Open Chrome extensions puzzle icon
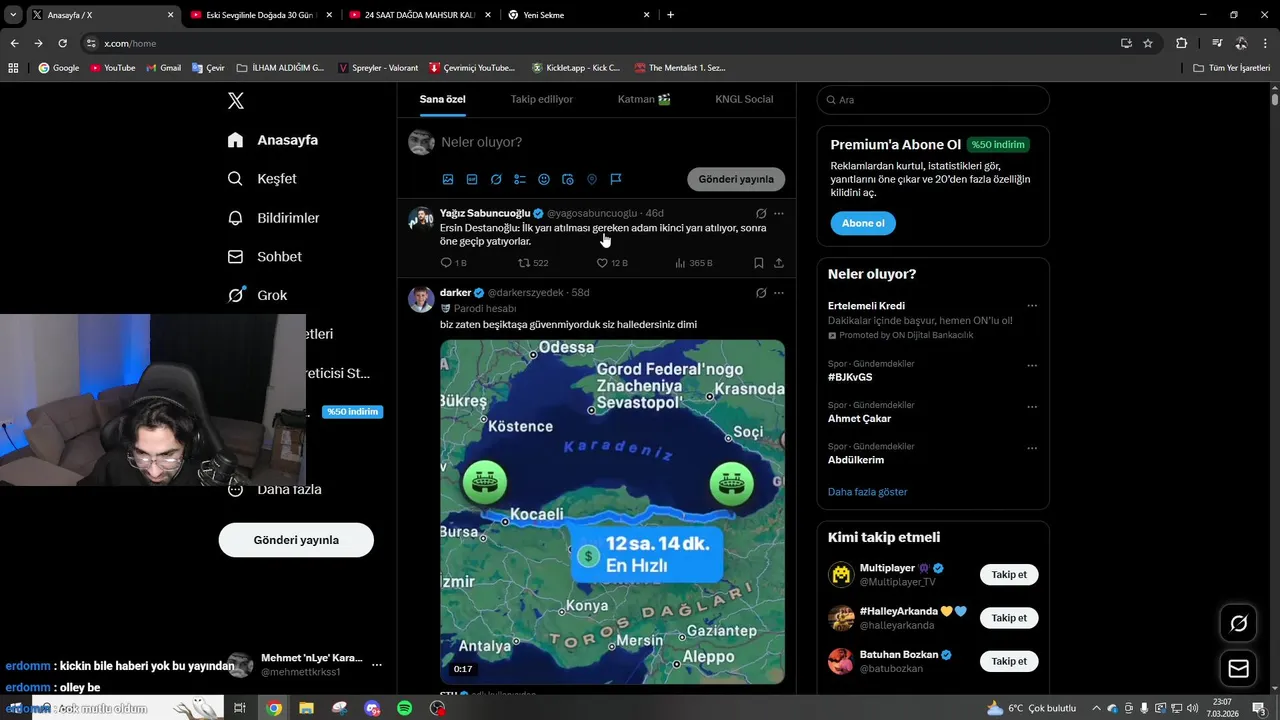 coord(1181,43)
